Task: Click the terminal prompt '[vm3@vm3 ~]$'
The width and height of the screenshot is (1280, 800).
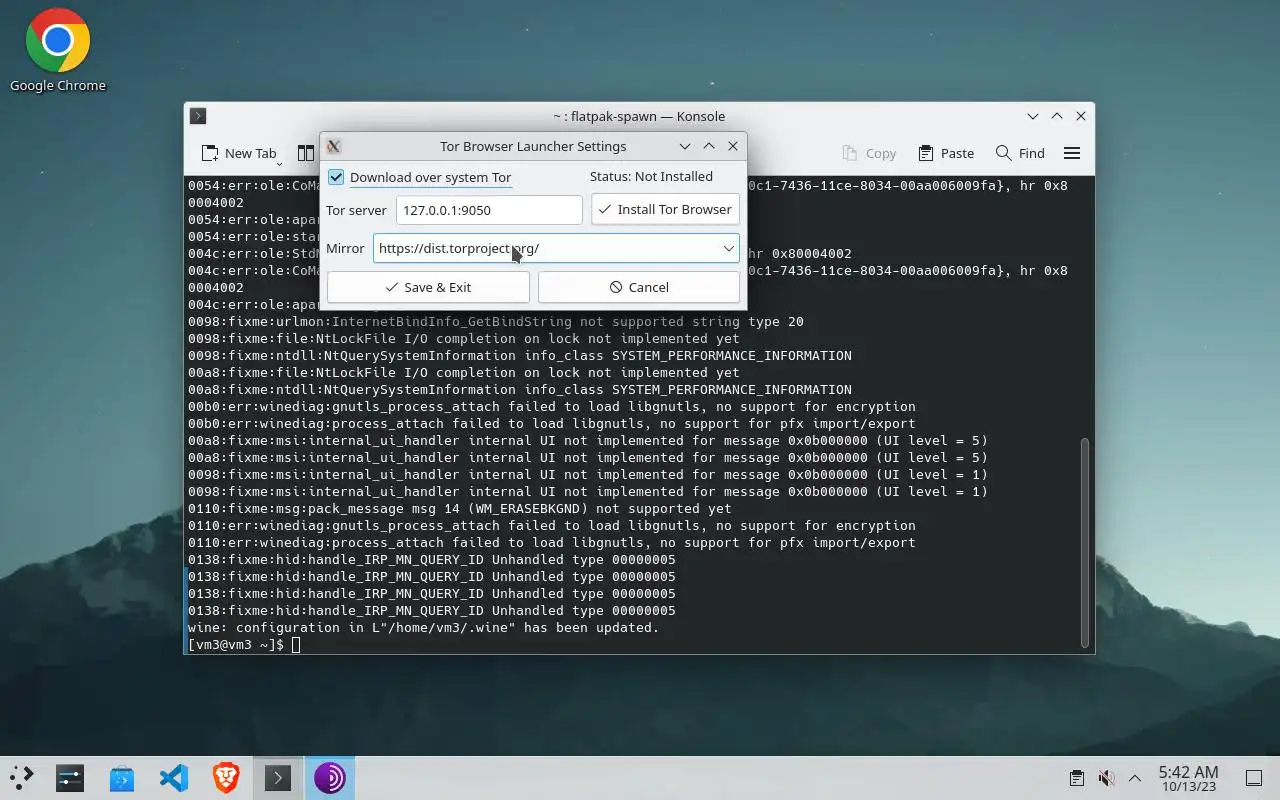Action: [x=236, y=645]
